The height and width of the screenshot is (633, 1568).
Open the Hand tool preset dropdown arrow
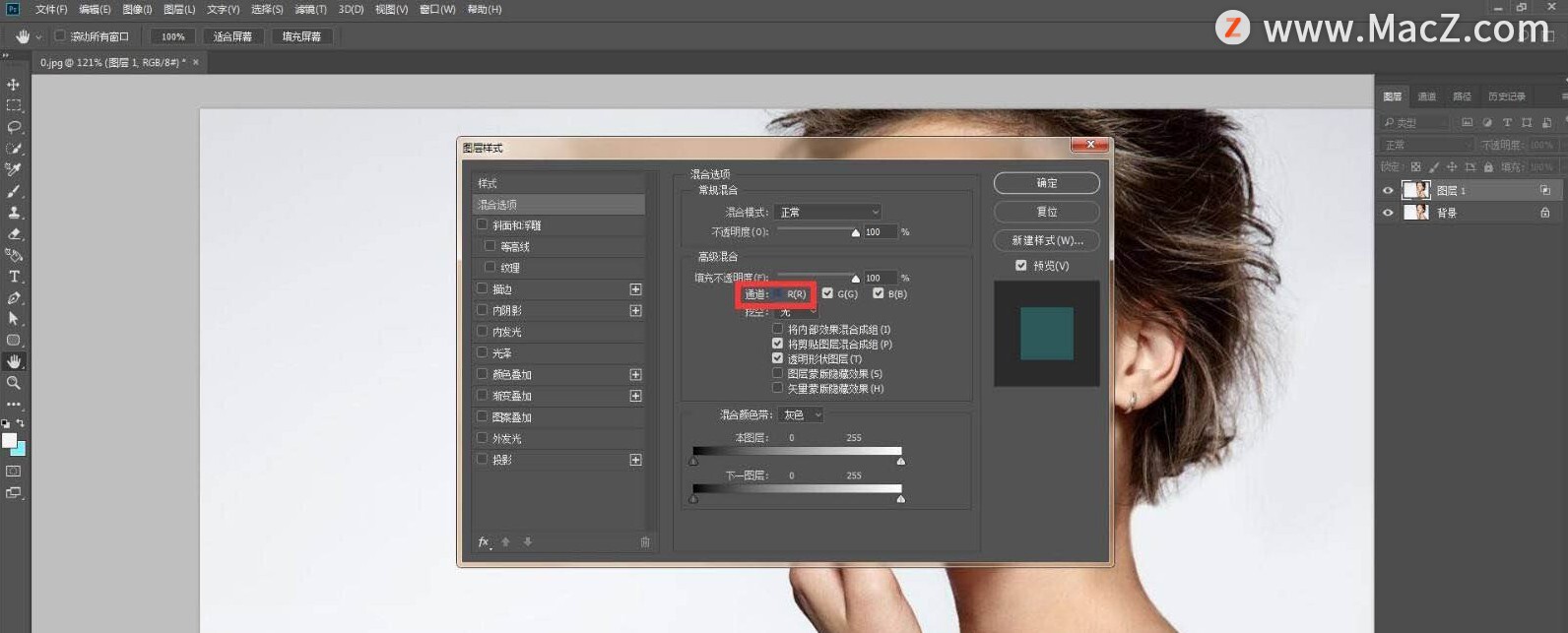(38, 36)
